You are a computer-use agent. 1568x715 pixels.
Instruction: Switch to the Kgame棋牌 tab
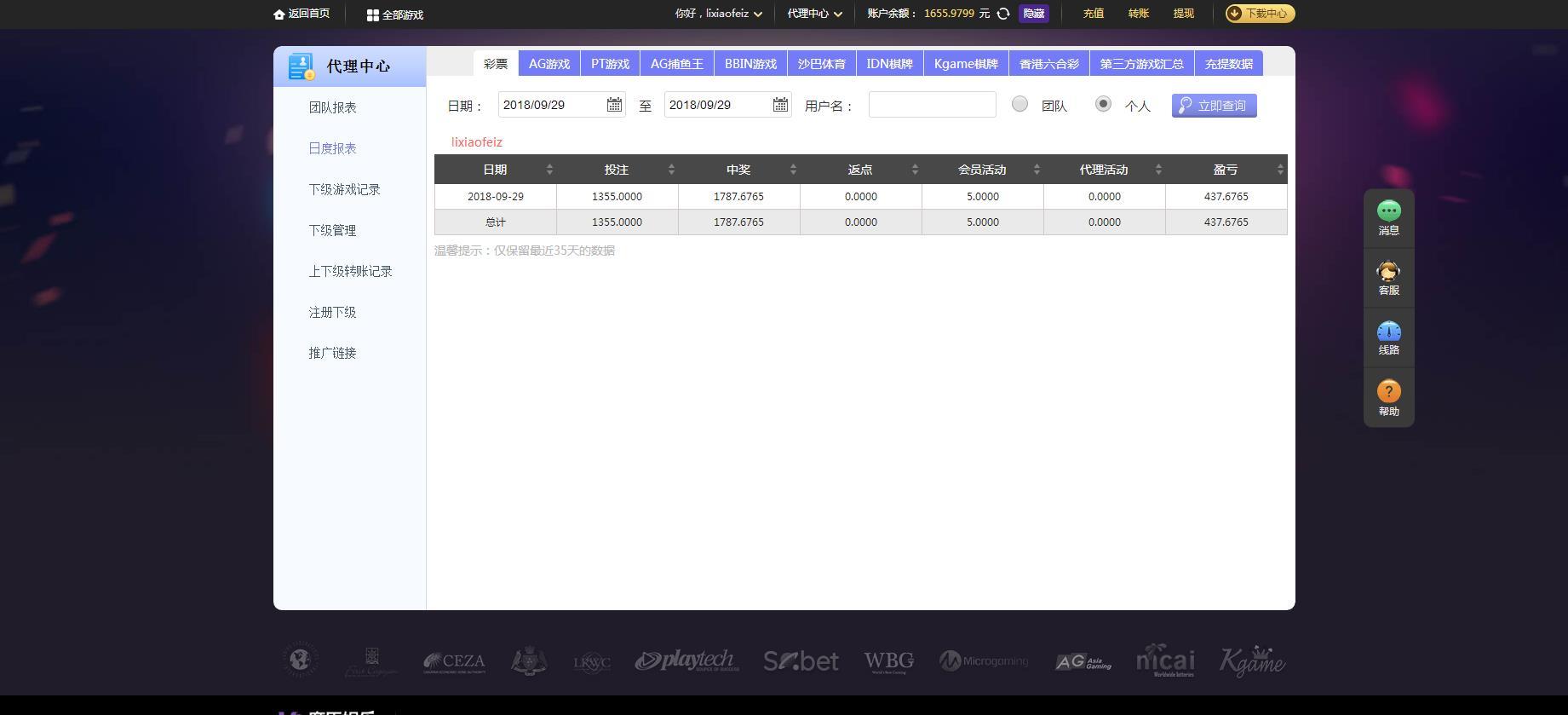click(966, 63)
